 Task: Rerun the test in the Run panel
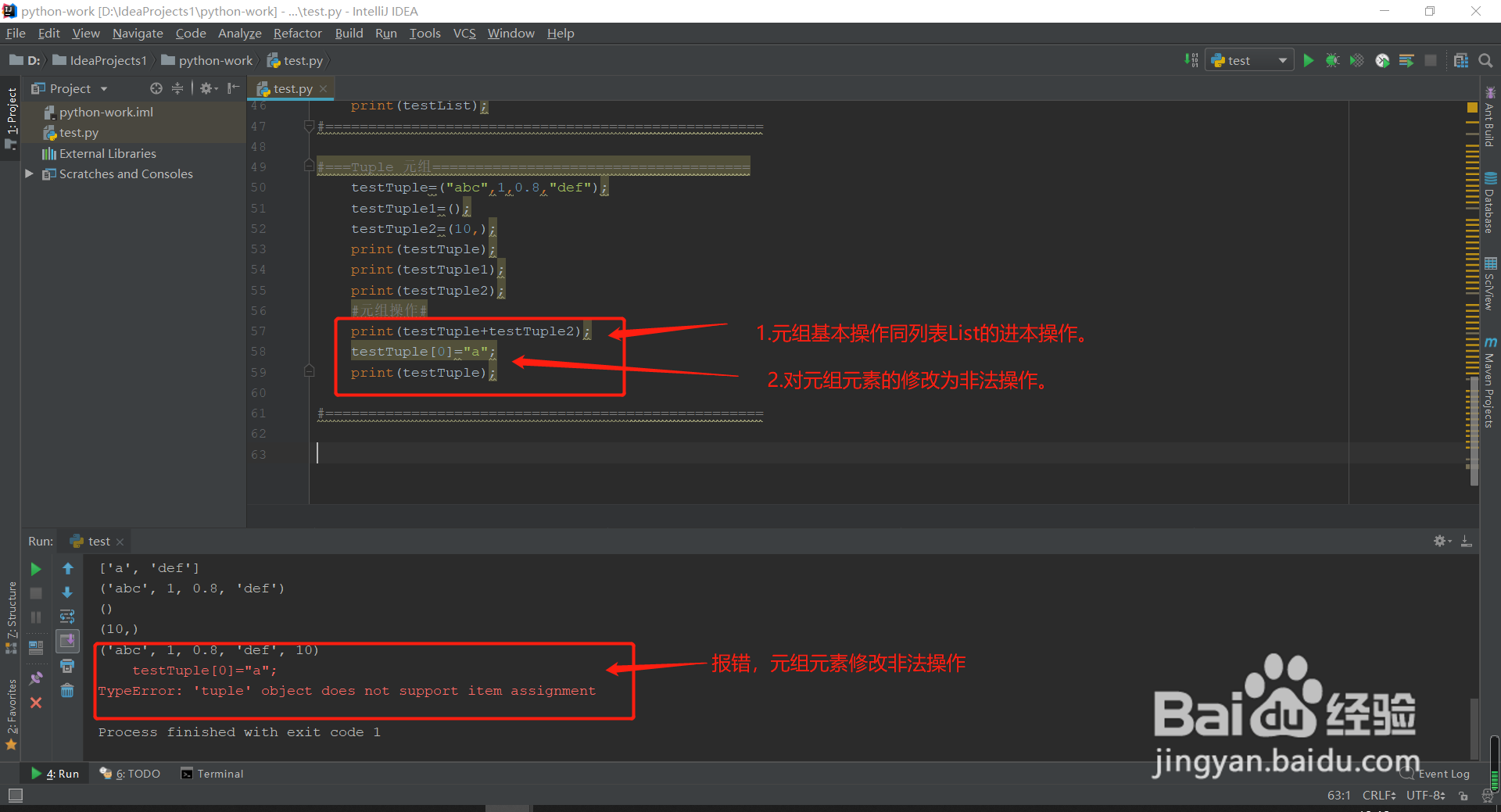click(x=36, y=569)
